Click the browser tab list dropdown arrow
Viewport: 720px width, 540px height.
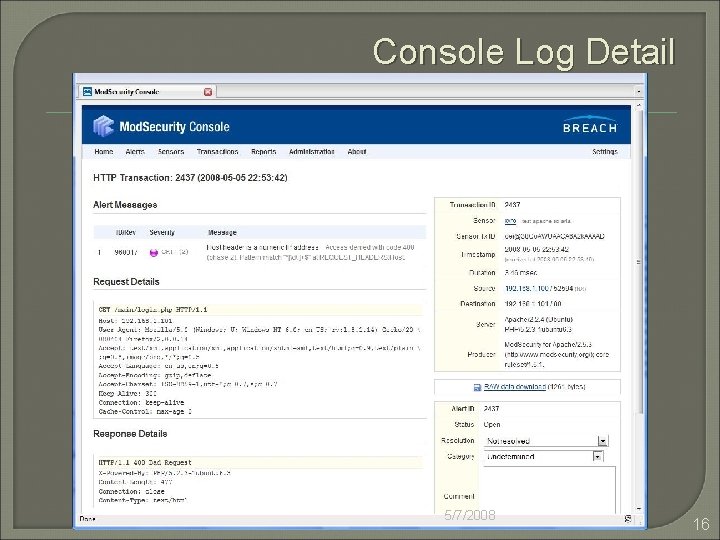coord(639,92)
